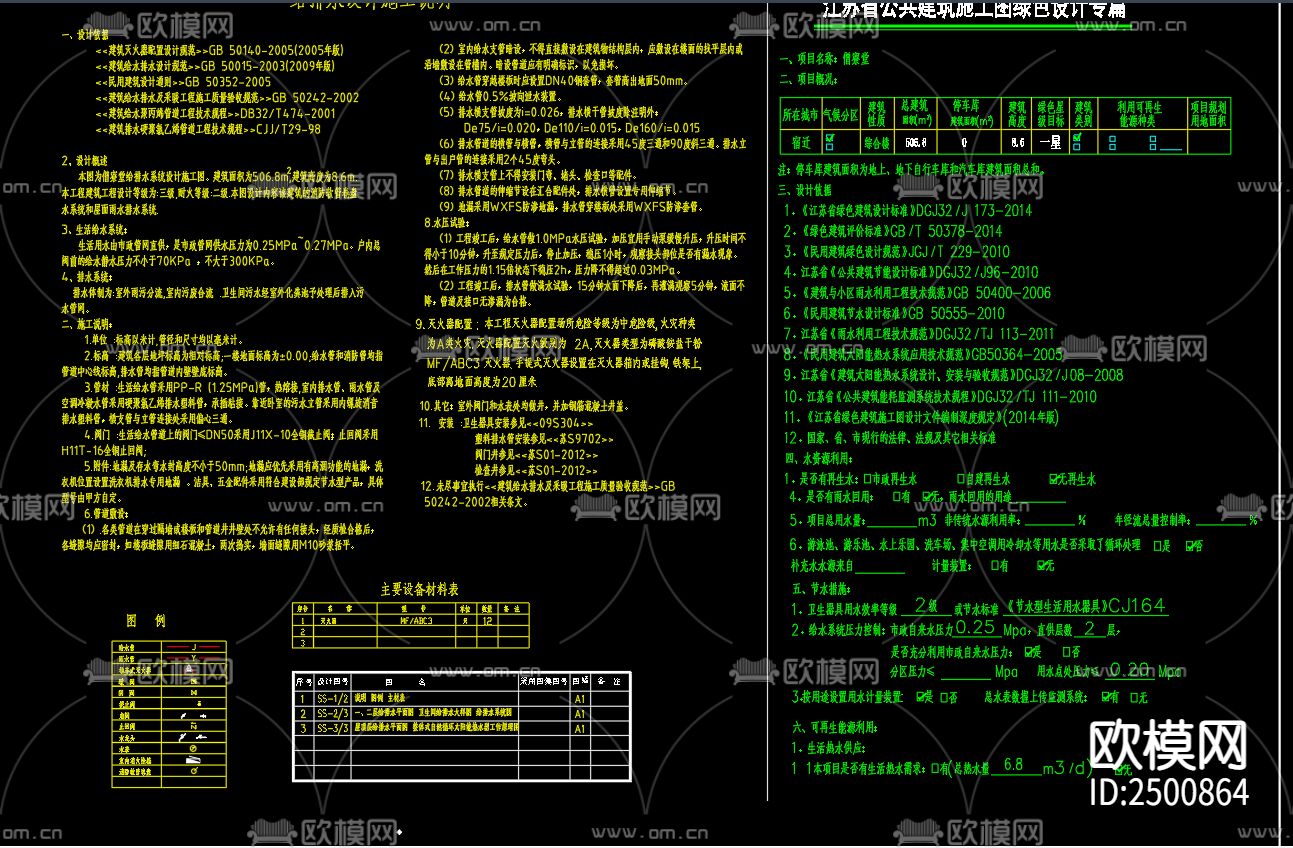Select the "GB/T 50378-2014" standard entry

tap(892, 231)
